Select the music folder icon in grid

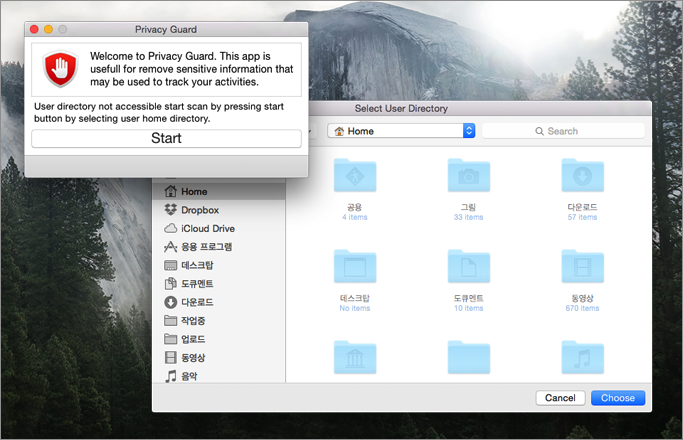coord(582,358)
